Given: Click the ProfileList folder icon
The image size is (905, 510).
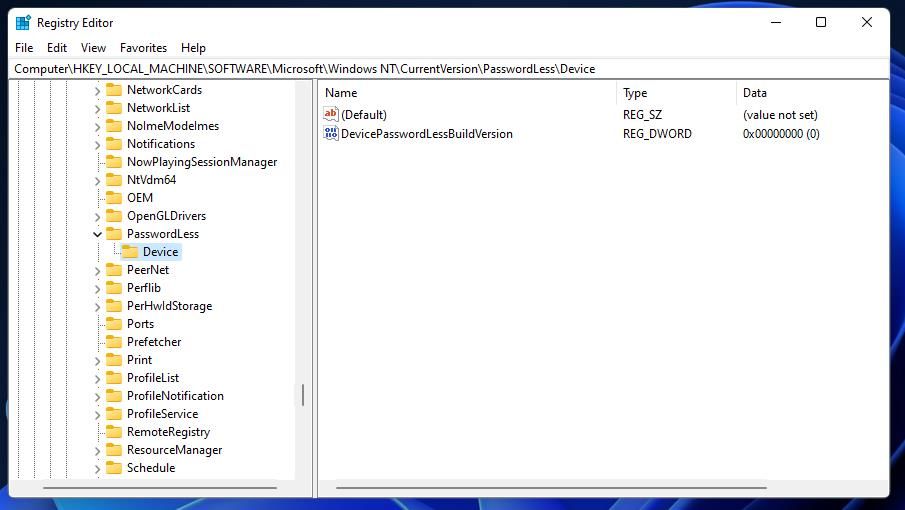Looking at the screenshot, I should point(114,377).
